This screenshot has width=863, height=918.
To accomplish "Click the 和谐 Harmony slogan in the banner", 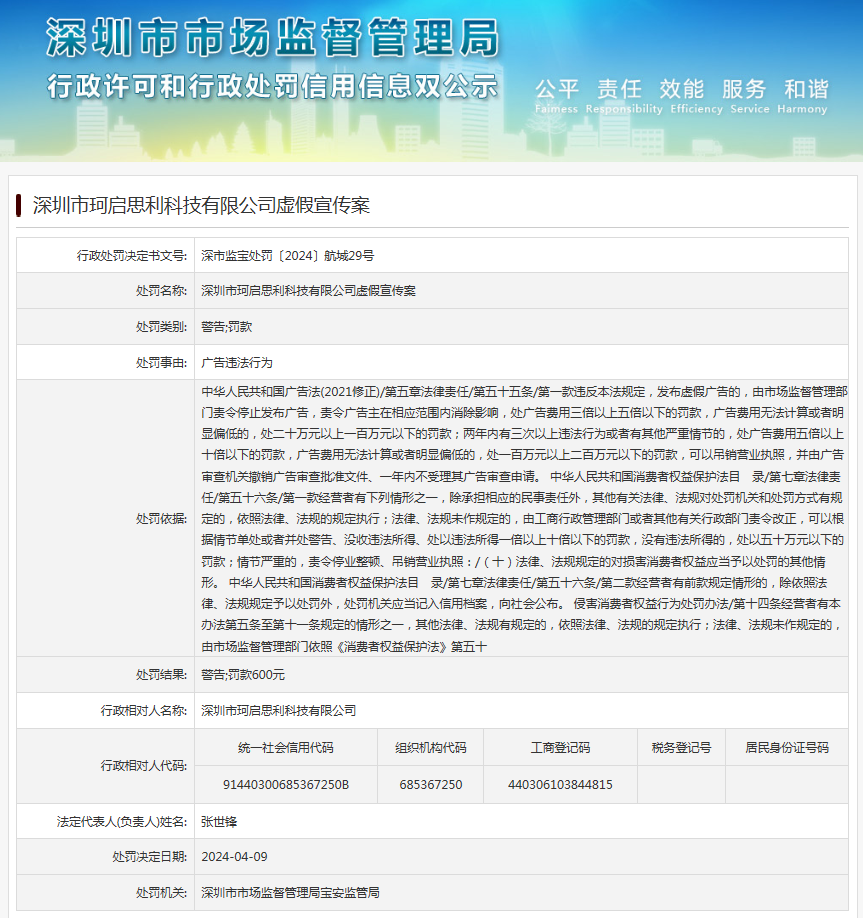I will point(805,89).
